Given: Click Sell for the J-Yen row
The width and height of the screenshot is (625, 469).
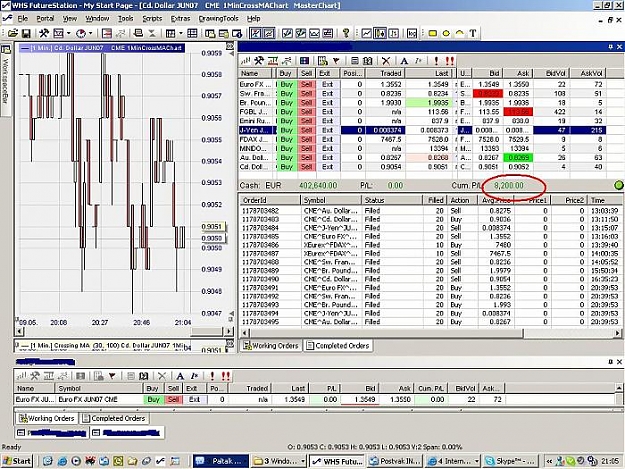Looking at the screenshot, I should [x=306, y=130].
